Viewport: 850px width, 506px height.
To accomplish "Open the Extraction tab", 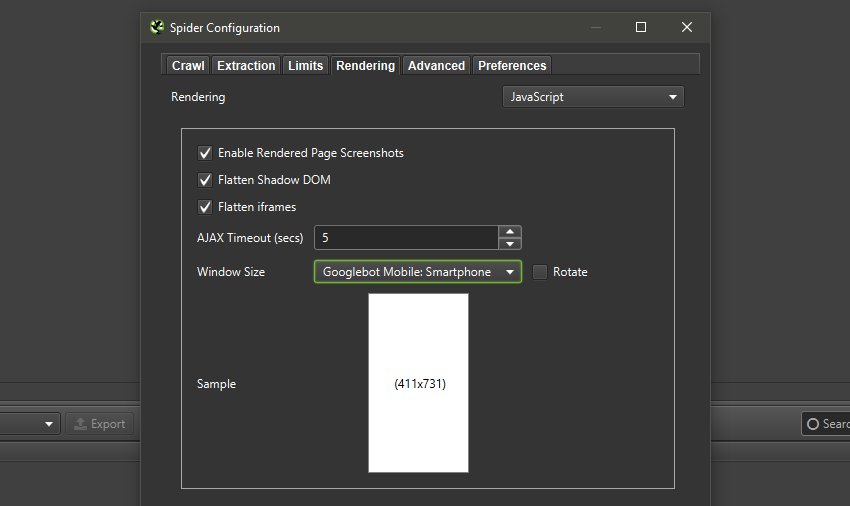I will (x=246, y=66).
